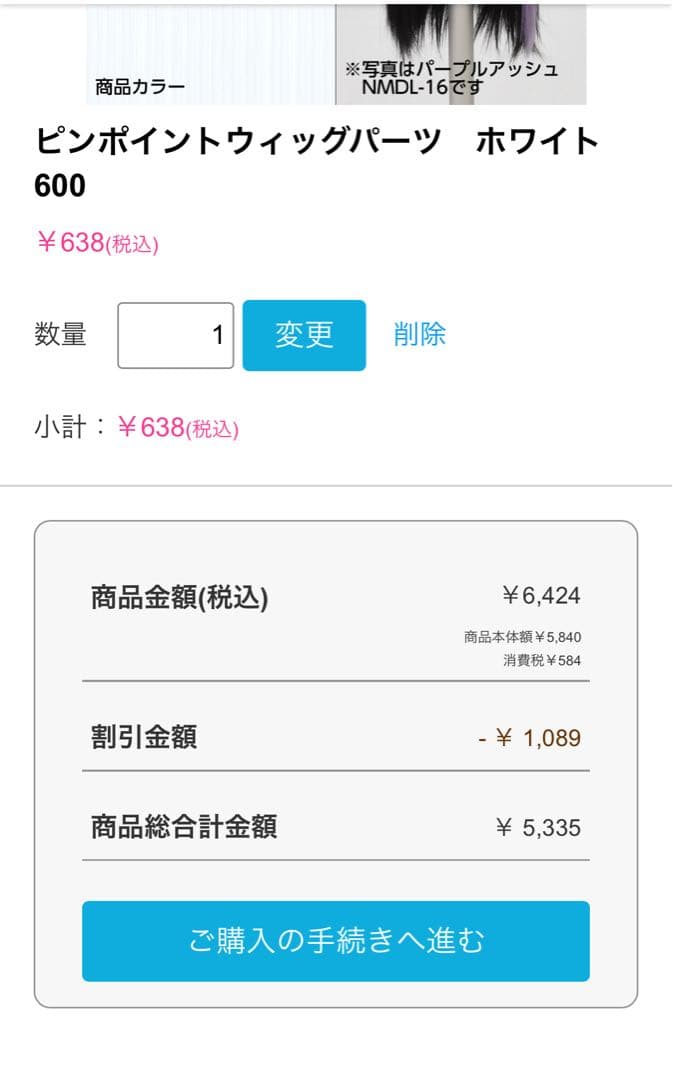Click the ￥638(税込) item price under title
Screen dimensions: 673x1080
(x=97, y=243)
